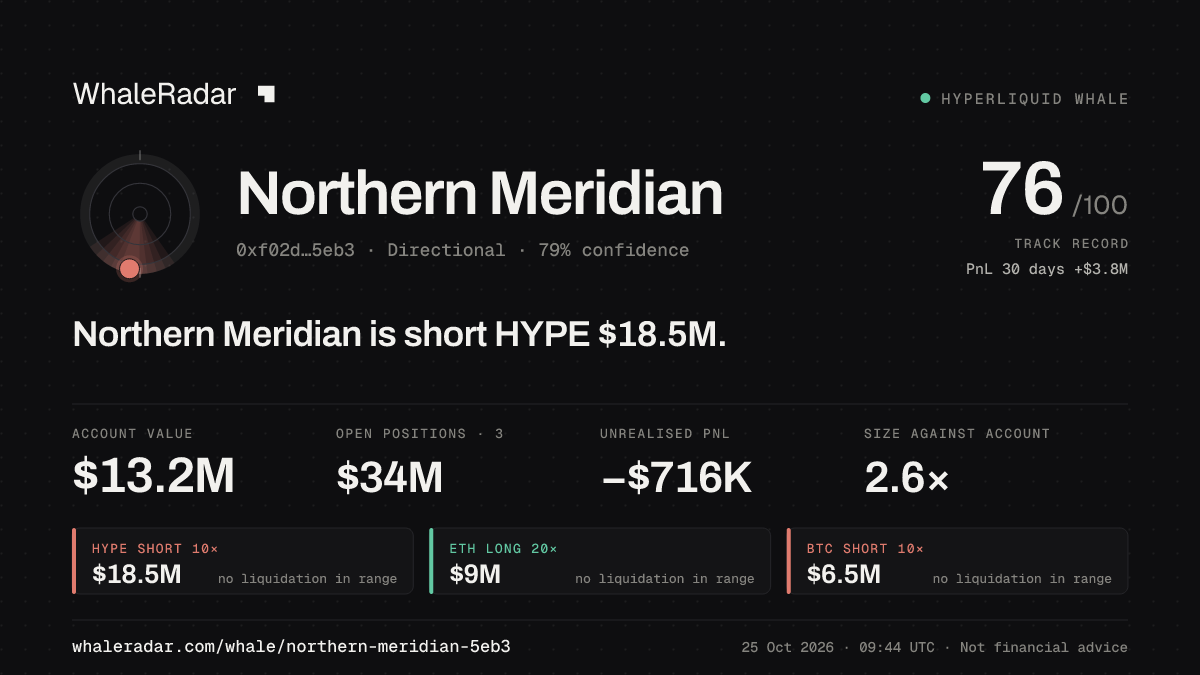
Task: Click no liquidation note in ETH card
Action: click(x=665, y=579)
